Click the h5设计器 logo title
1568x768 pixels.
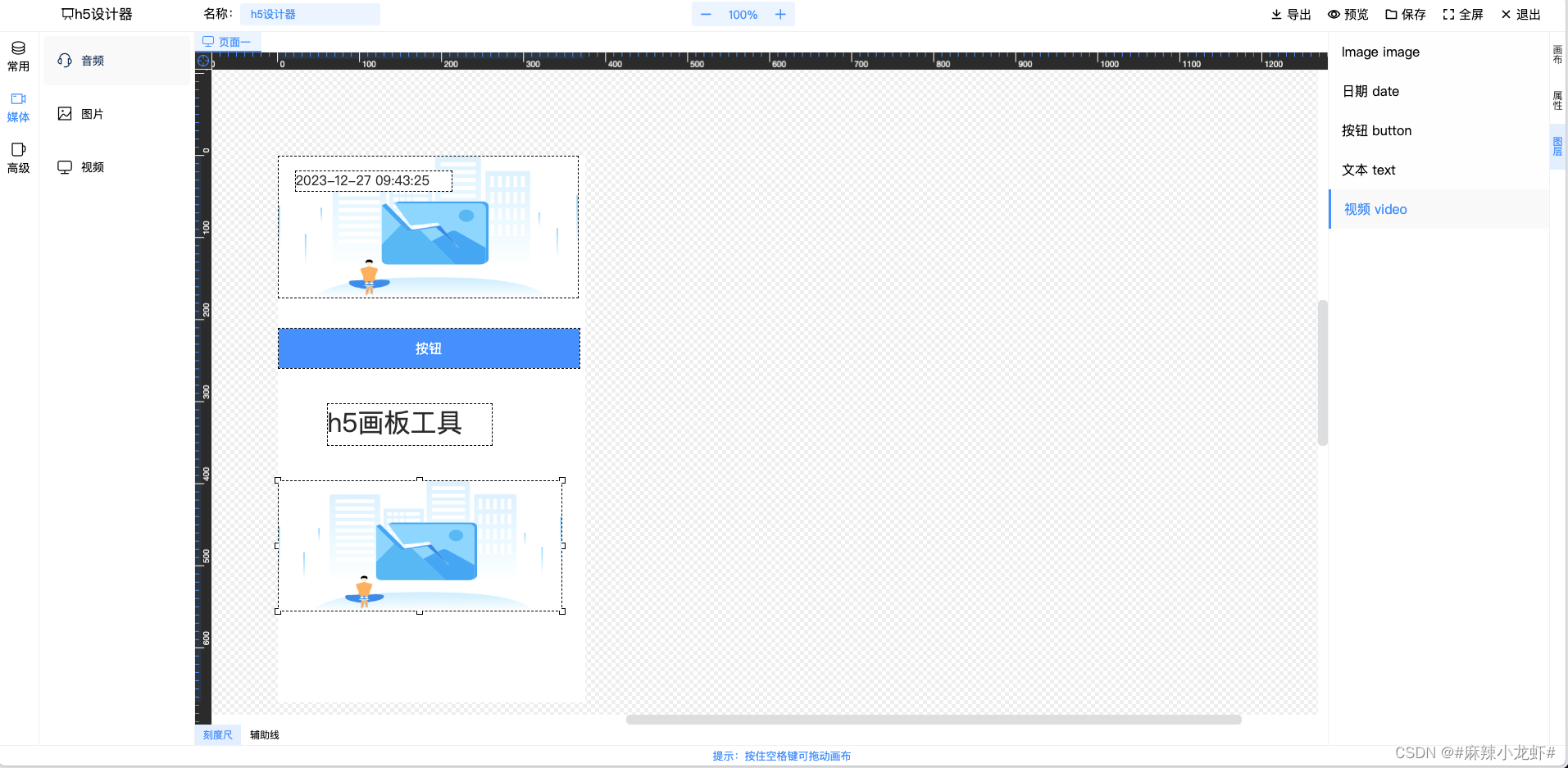tap(97, 14)
